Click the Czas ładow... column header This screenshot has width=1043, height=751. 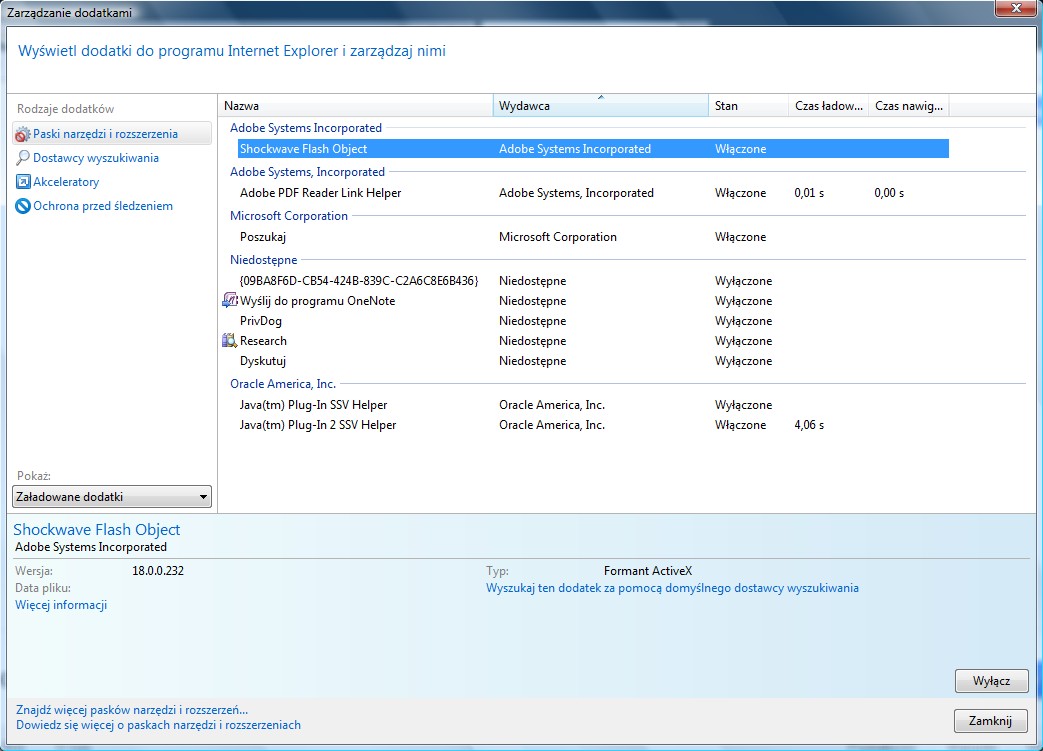(x=828, y=106)
